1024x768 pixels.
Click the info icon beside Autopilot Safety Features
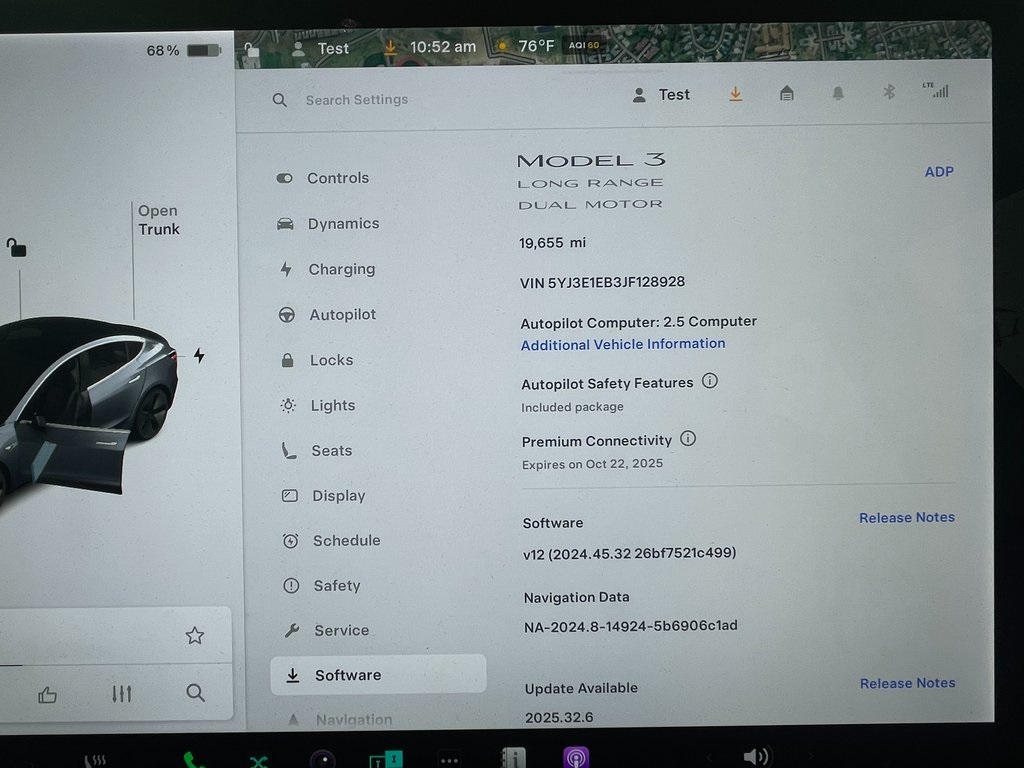tap(710, 381)
